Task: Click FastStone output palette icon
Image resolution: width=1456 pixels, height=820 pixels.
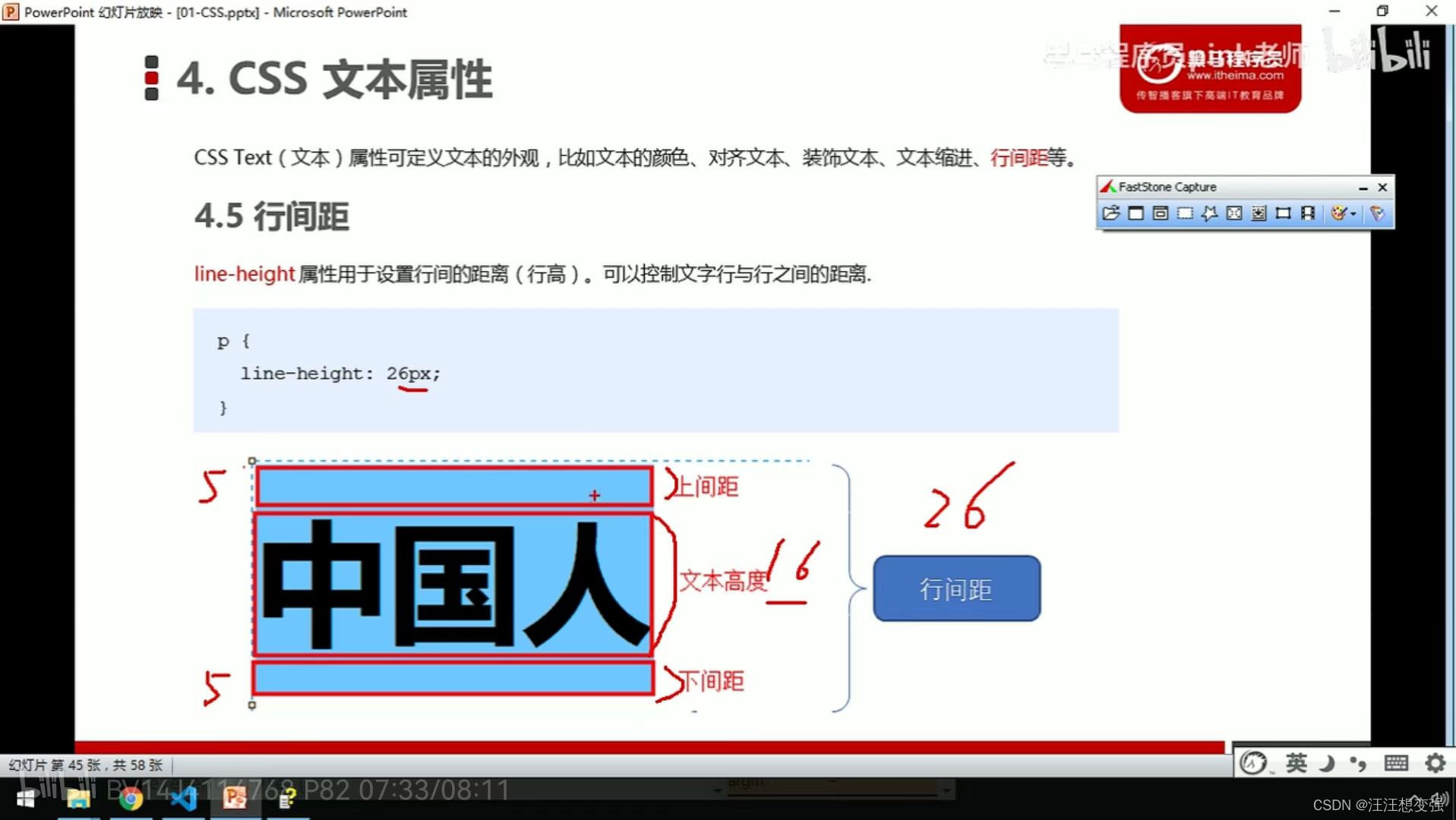Action: [x=1338, y=213]
